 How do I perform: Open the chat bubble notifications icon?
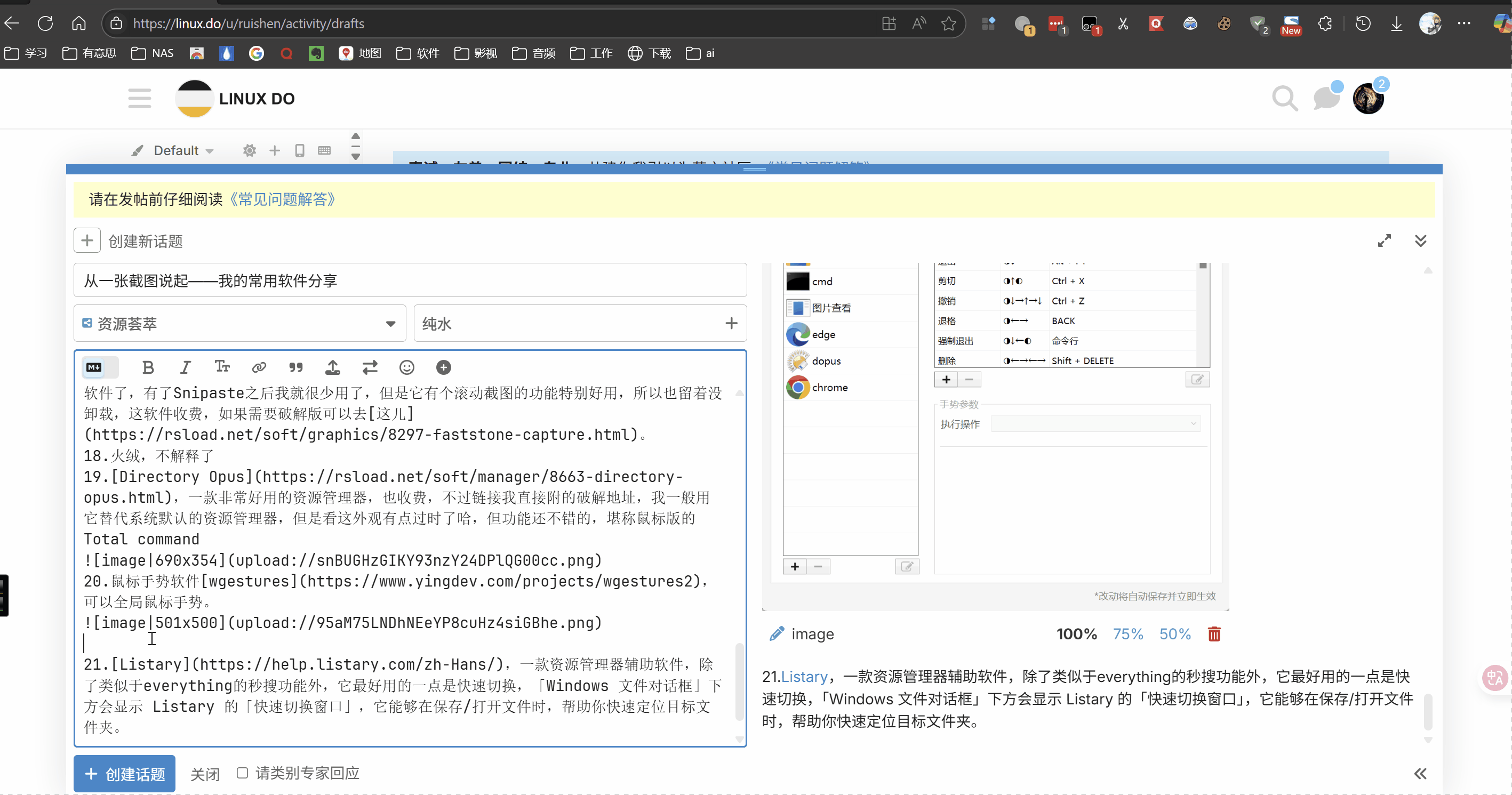[1326, 98]
